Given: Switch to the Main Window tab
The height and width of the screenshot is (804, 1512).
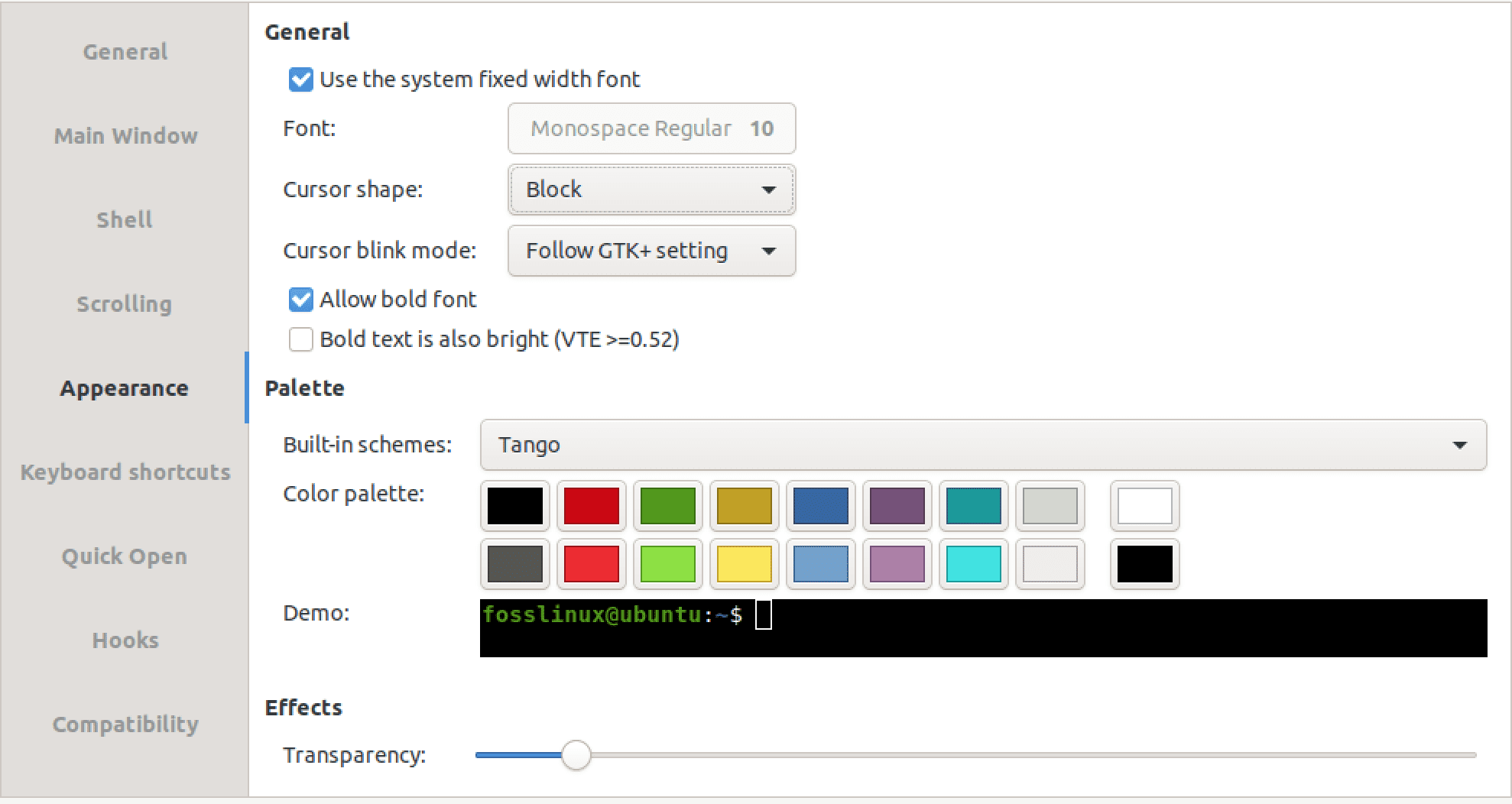Looking at the screenshot, I should tap(125, 136).
